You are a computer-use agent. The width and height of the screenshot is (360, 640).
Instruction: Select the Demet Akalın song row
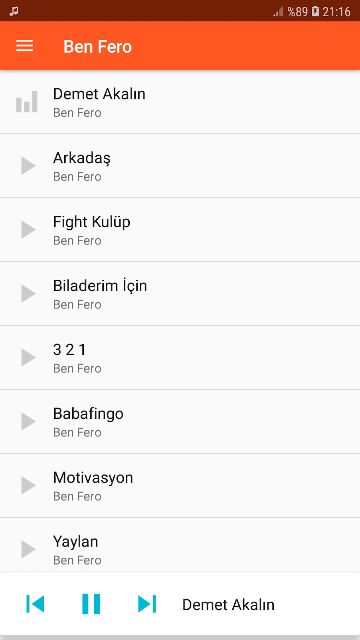[180, 102]
